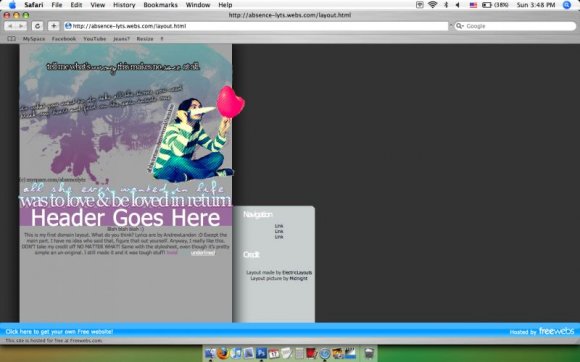The height and width of the screenshot is (362, 580).
Task: Focus the address bar URL field
Action: coord(256,26)
